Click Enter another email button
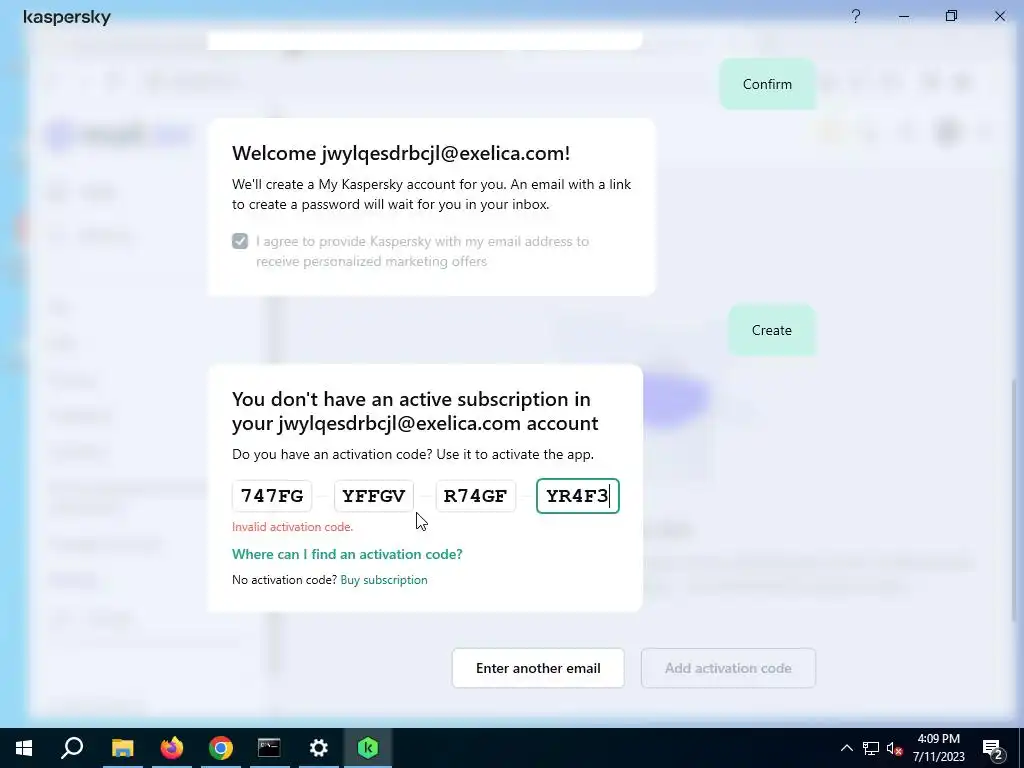Image resolution: width=1024 pixels, height=768 pixels. [x=538, y=668]
